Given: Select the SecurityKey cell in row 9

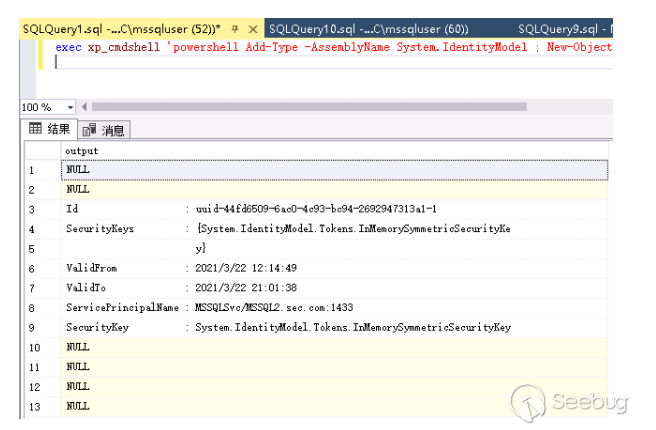Looking at the screenshot, I should tap(334, 328).
